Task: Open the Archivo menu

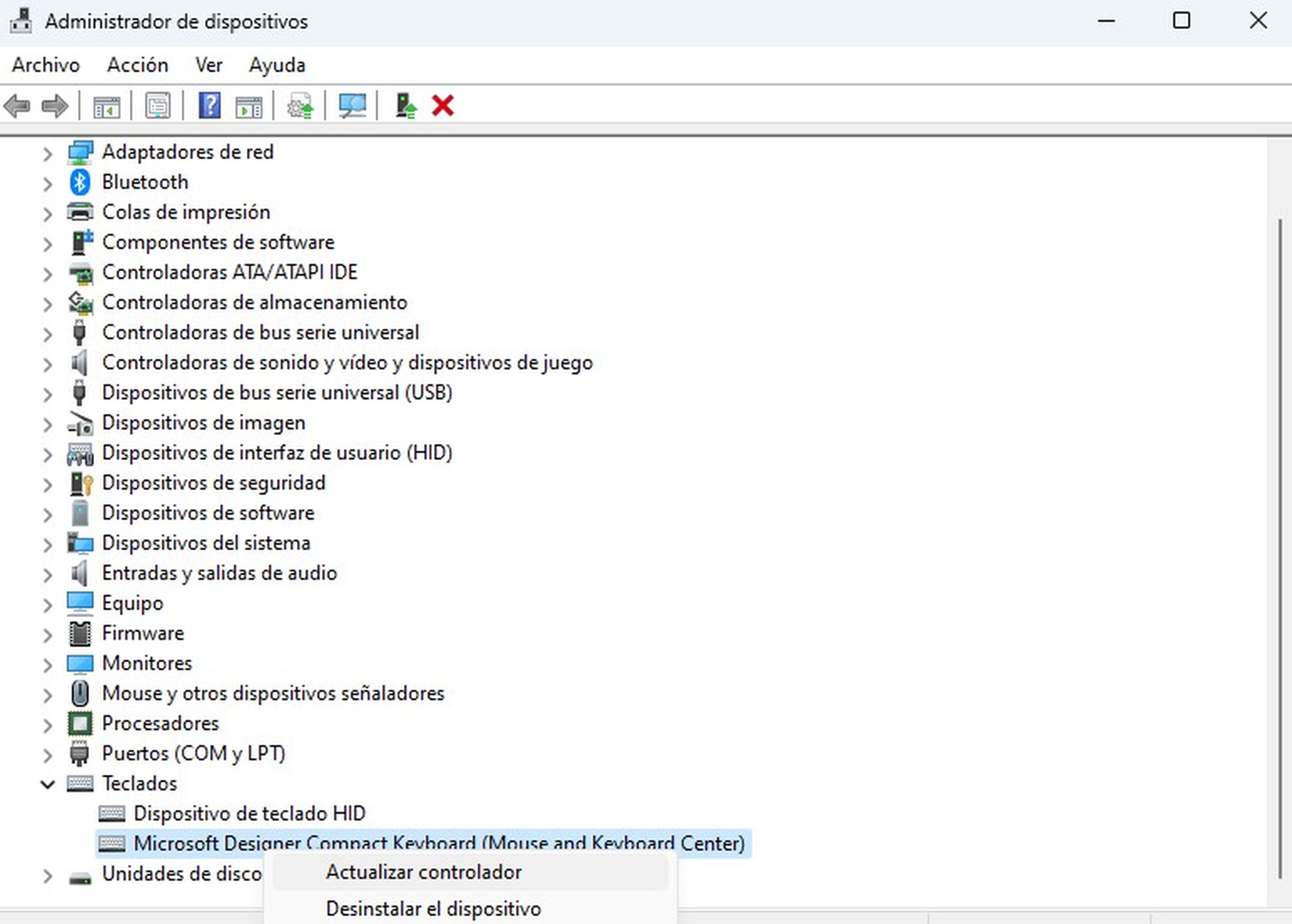Action: pyautogui.click(x=45, y=65)
